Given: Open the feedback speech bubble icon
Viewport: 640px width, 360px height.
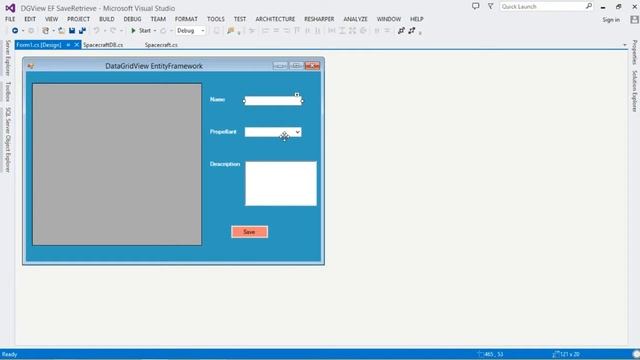Looking at the screenshot, I should pos(476,6).
